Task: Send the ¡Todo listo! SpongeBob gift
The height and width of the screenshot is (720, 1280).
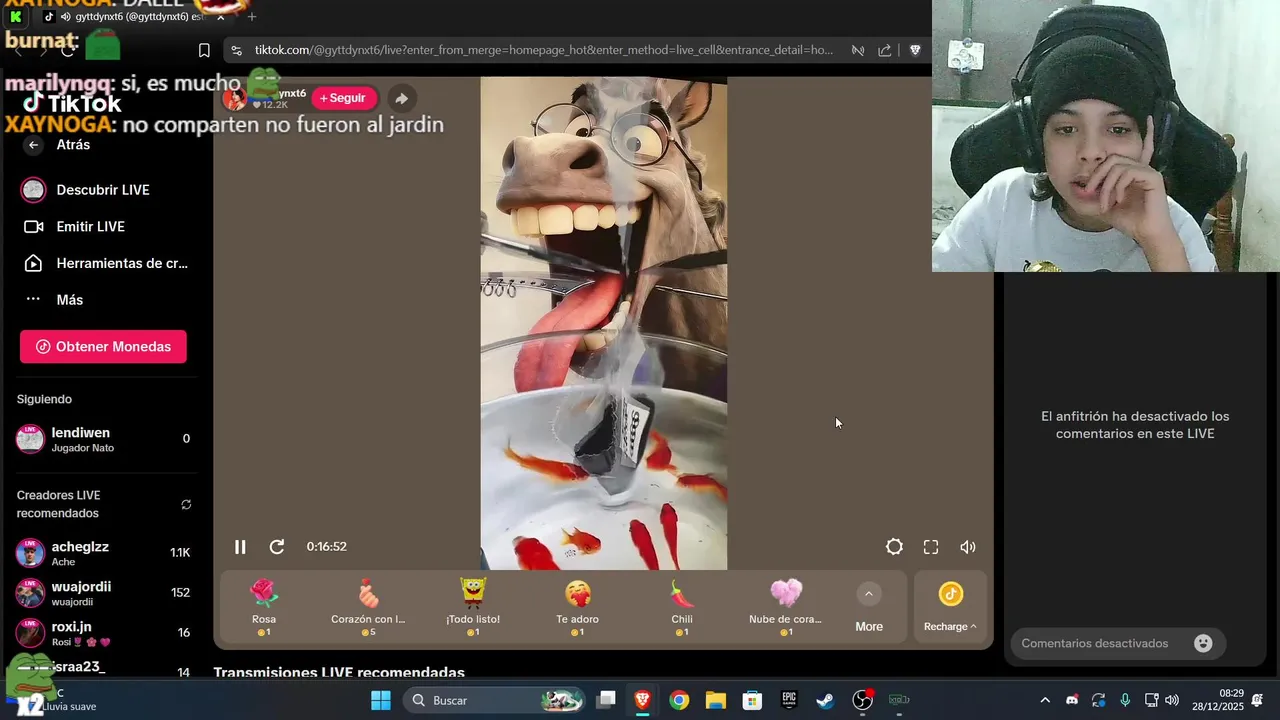Action: [x=473, y=607]
